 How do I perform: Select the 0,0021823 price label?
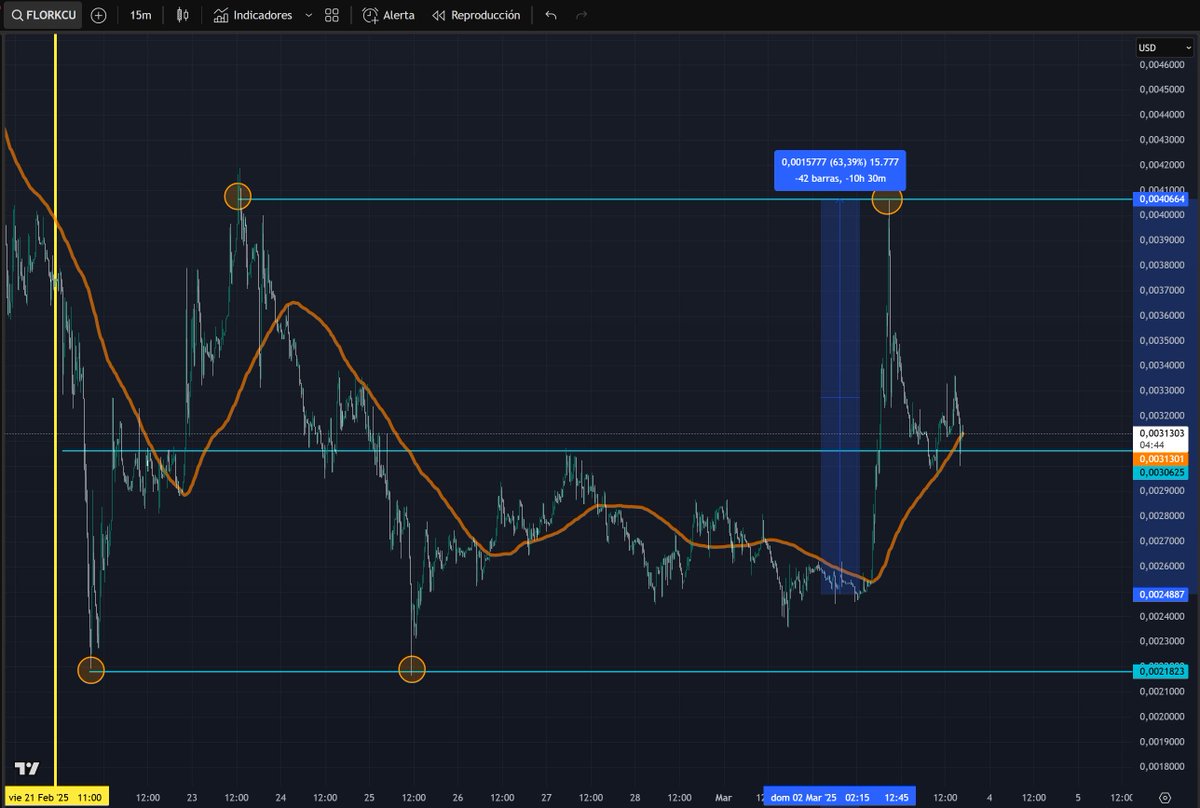pos(1162,671)
